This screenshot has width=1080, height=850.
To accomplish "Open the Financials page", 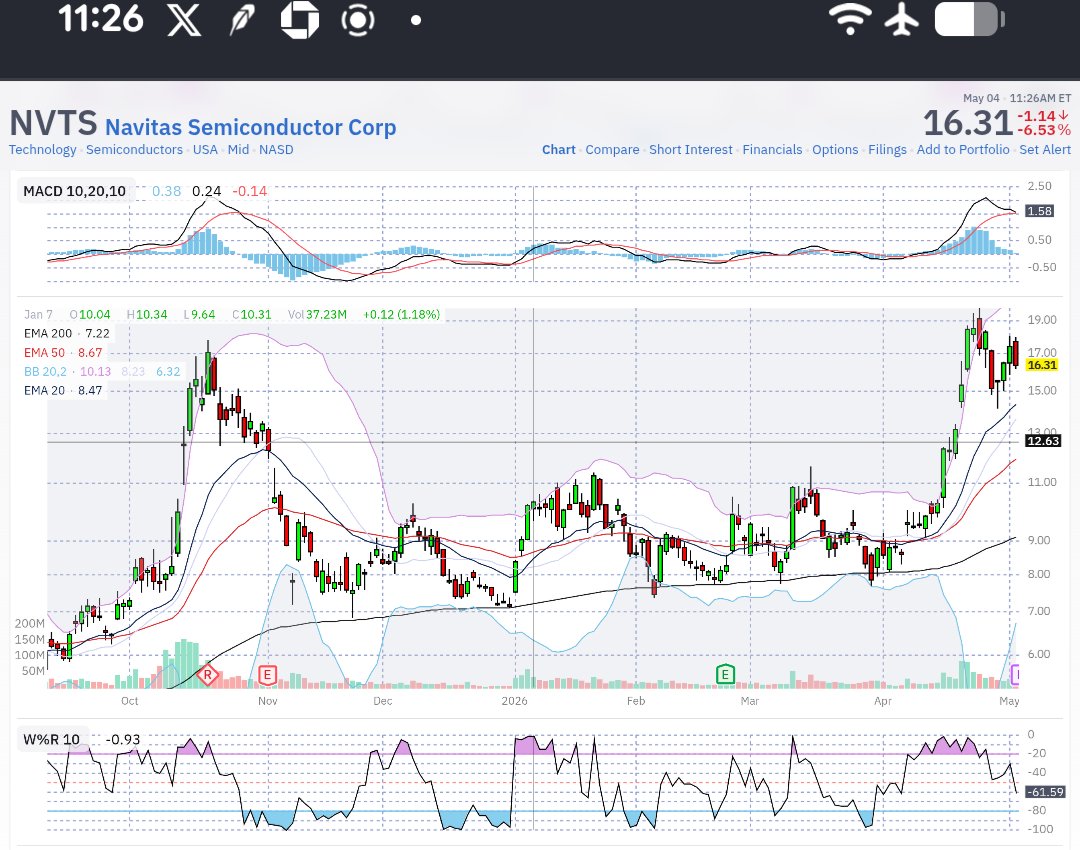I will 772,149.
